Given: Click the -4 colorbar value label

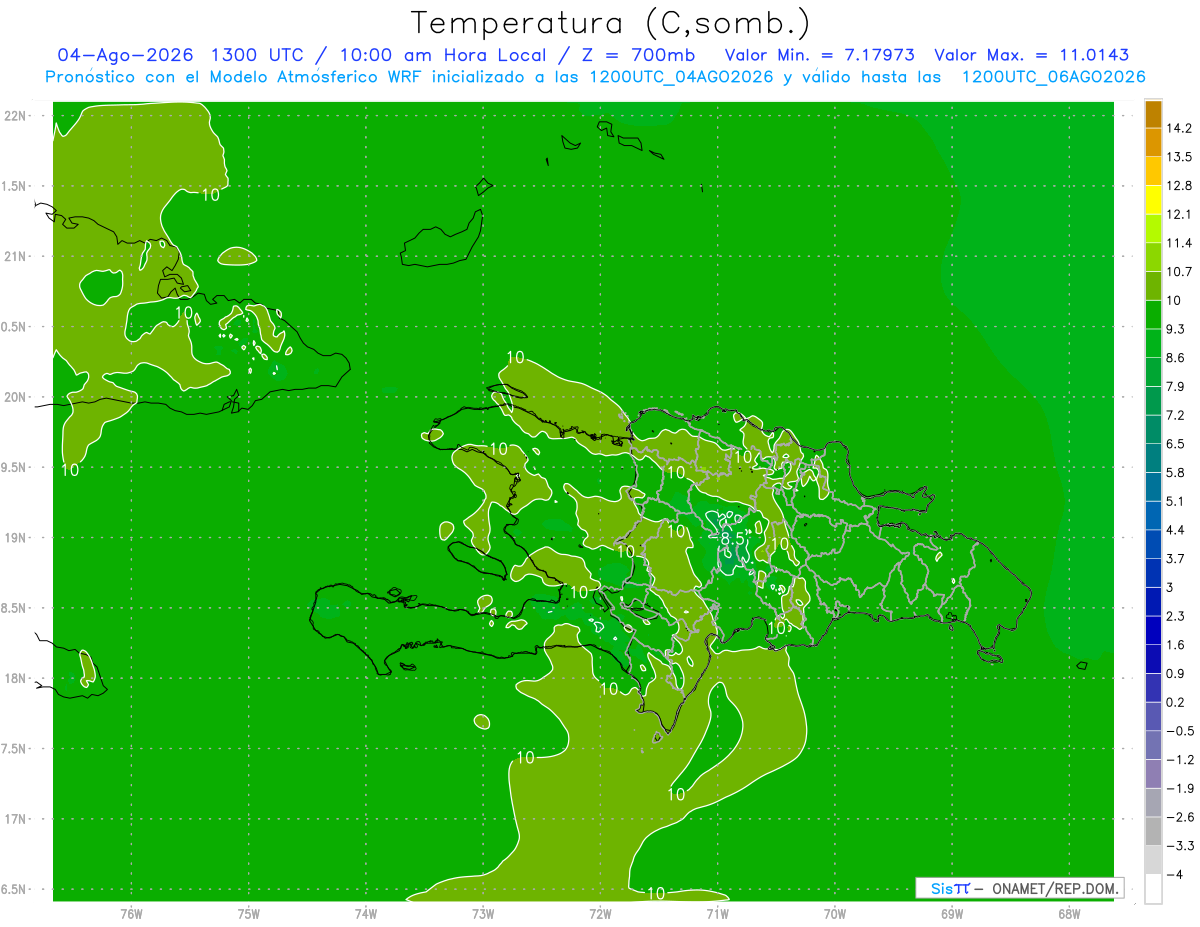Looking at the screenshot, I should [x=1174, y=875].
